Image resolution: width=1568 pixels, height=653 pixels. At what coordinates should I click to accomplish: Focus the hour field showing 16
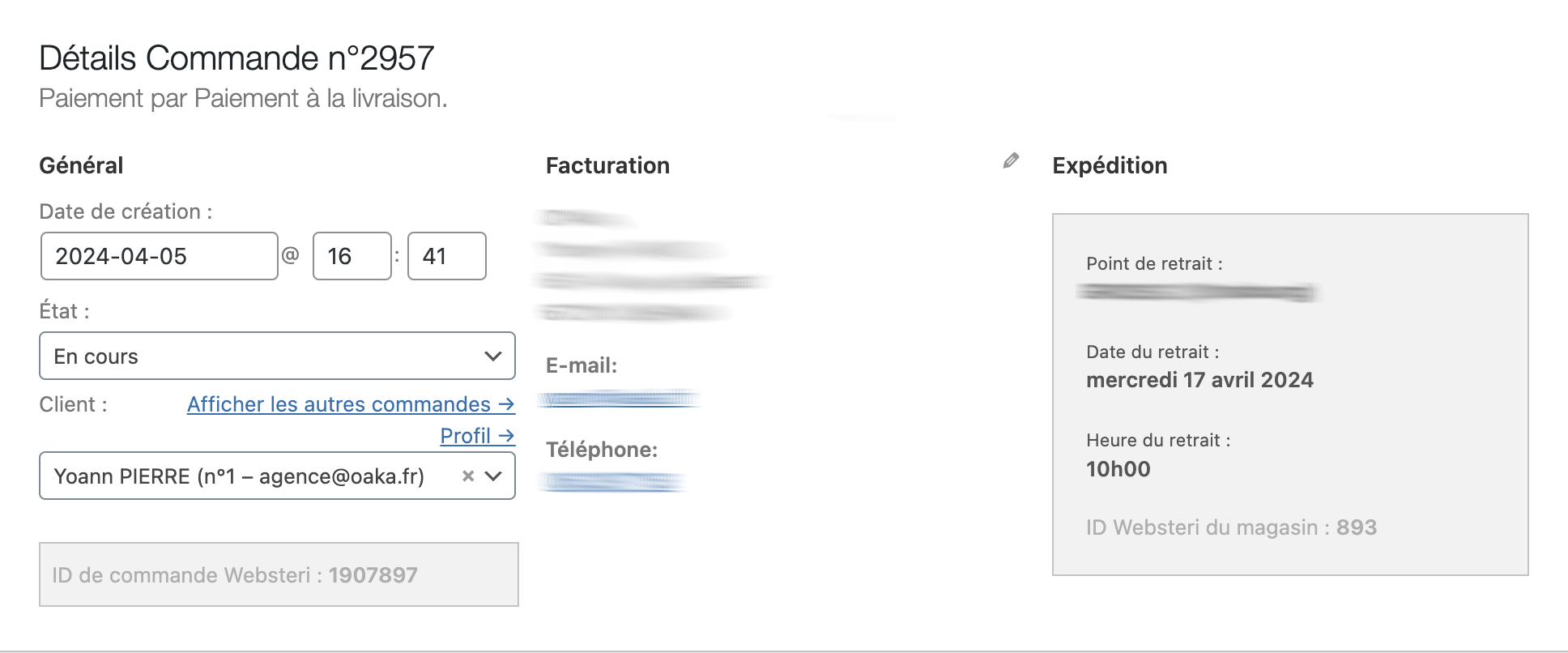pos(352,256)
